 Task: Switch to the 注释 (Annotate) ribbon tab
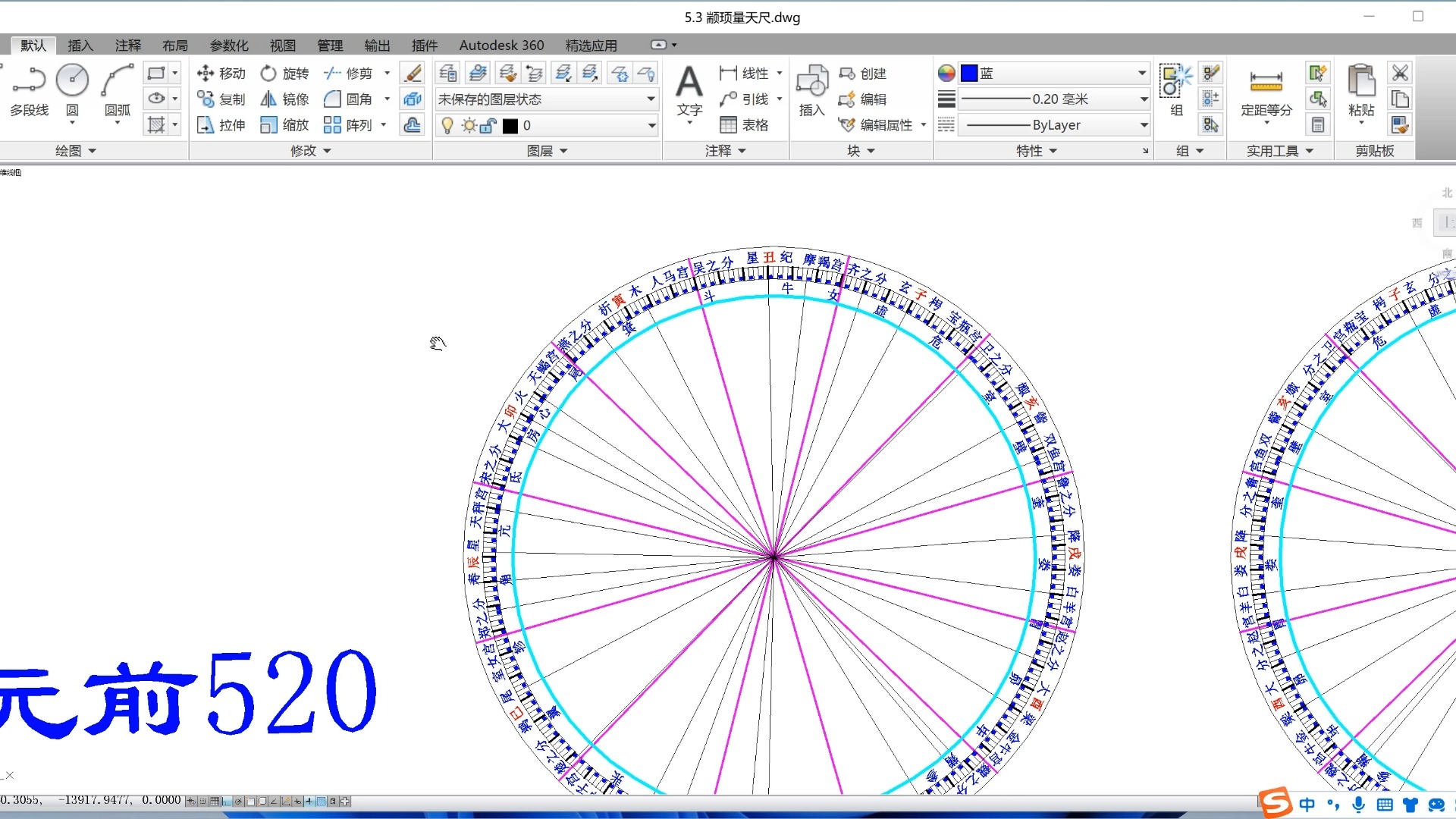tap(127, 45)
